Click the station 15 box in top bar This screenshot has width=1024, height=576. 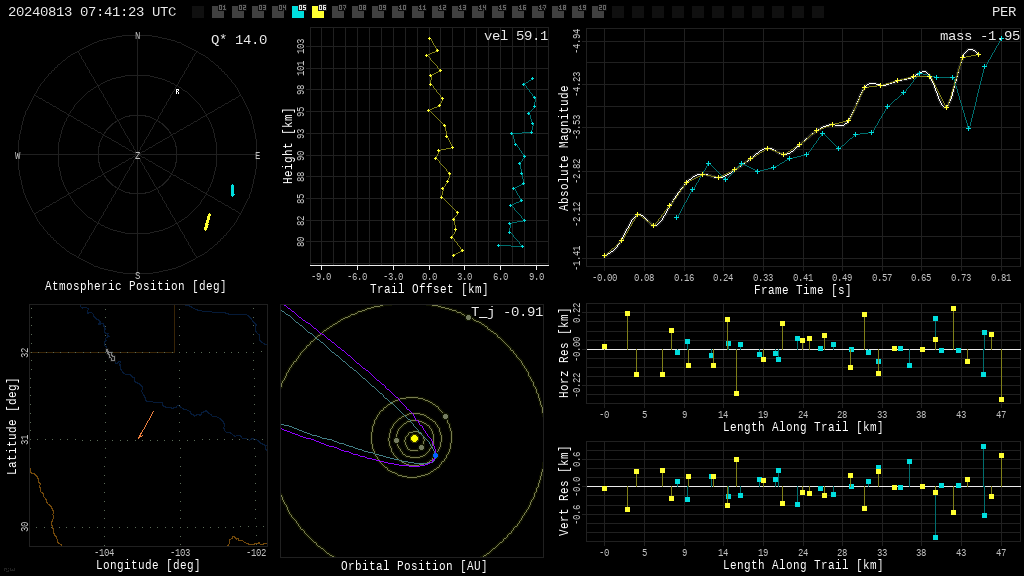point(498,12)
